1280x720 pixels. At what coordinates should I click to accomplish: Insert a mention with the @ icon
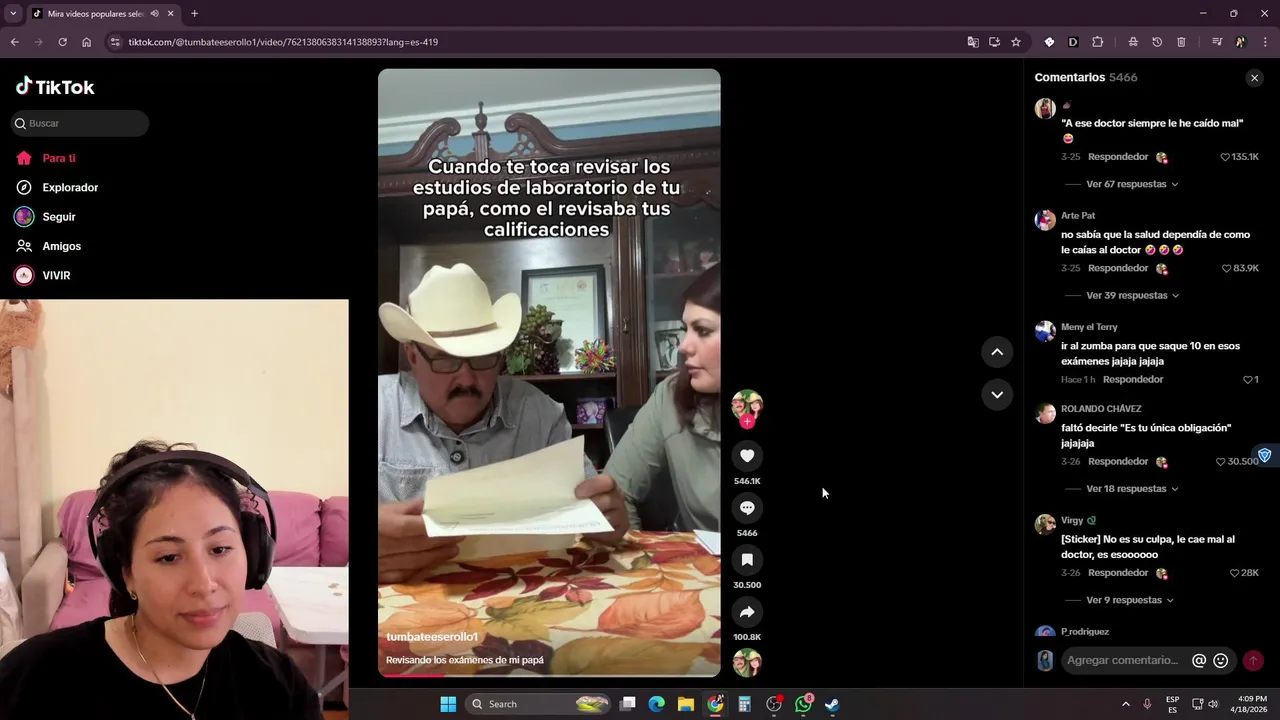(1199, 660)
